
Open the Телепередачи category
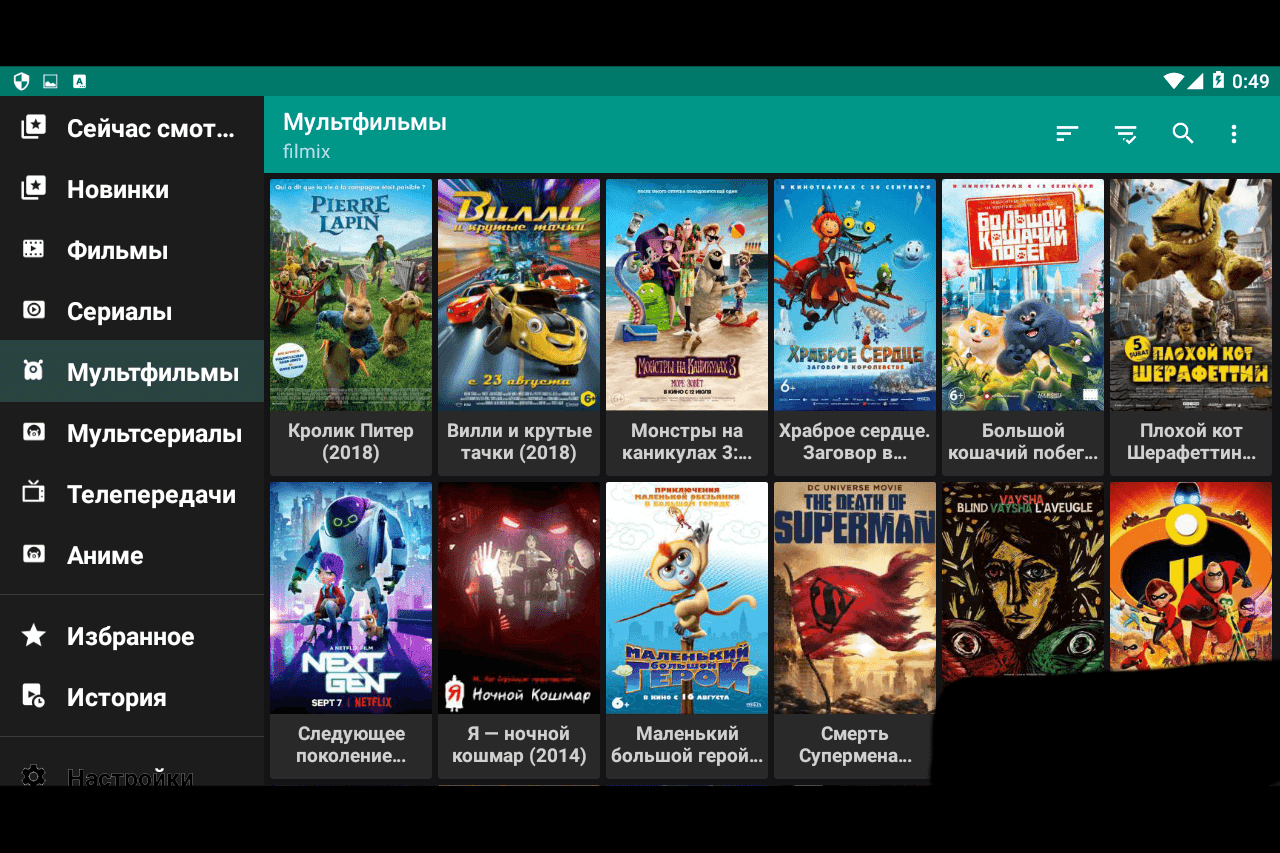(x=132, y=493)
